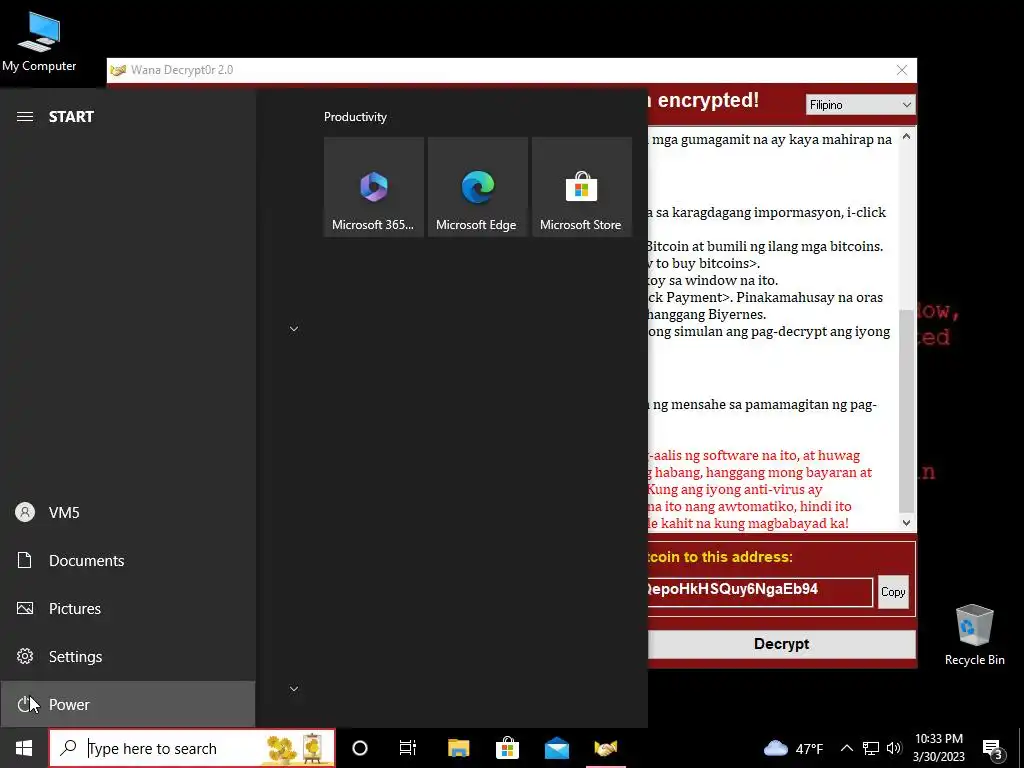Expand the Start menu hamburger icon

click(x=25, y=116)
